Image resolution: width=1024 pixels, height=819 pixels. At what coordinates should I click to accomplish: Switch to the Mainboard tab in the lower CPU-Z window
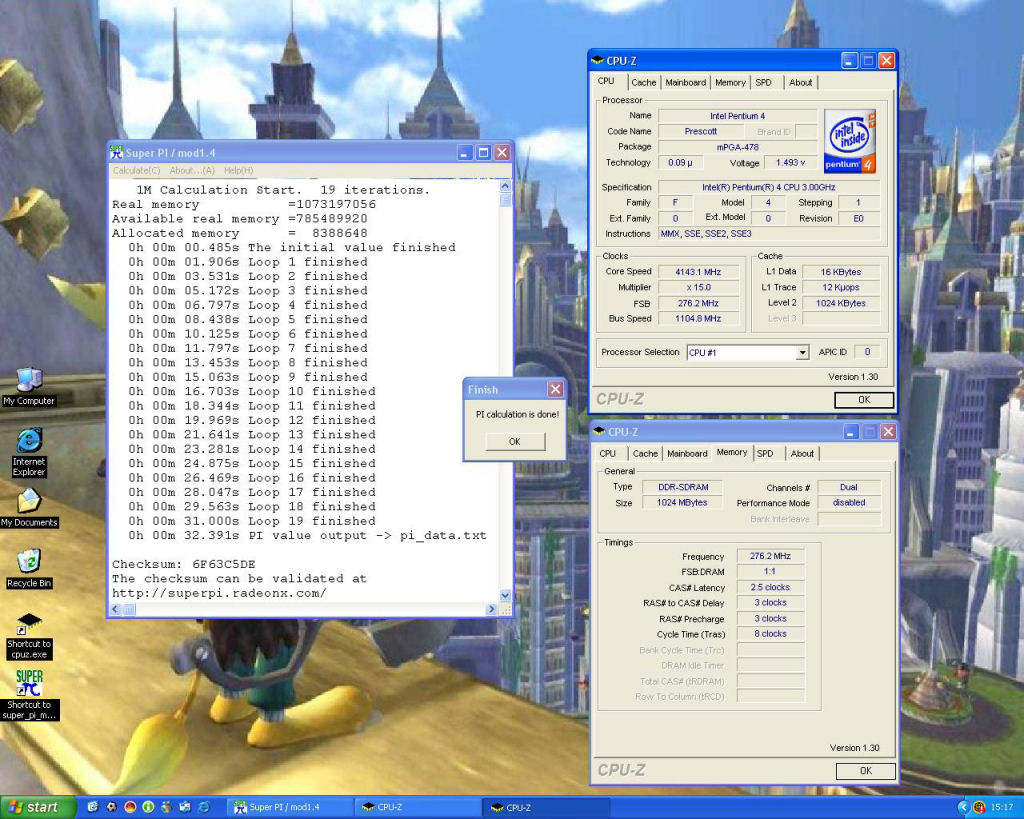click(x=687, y=453)
